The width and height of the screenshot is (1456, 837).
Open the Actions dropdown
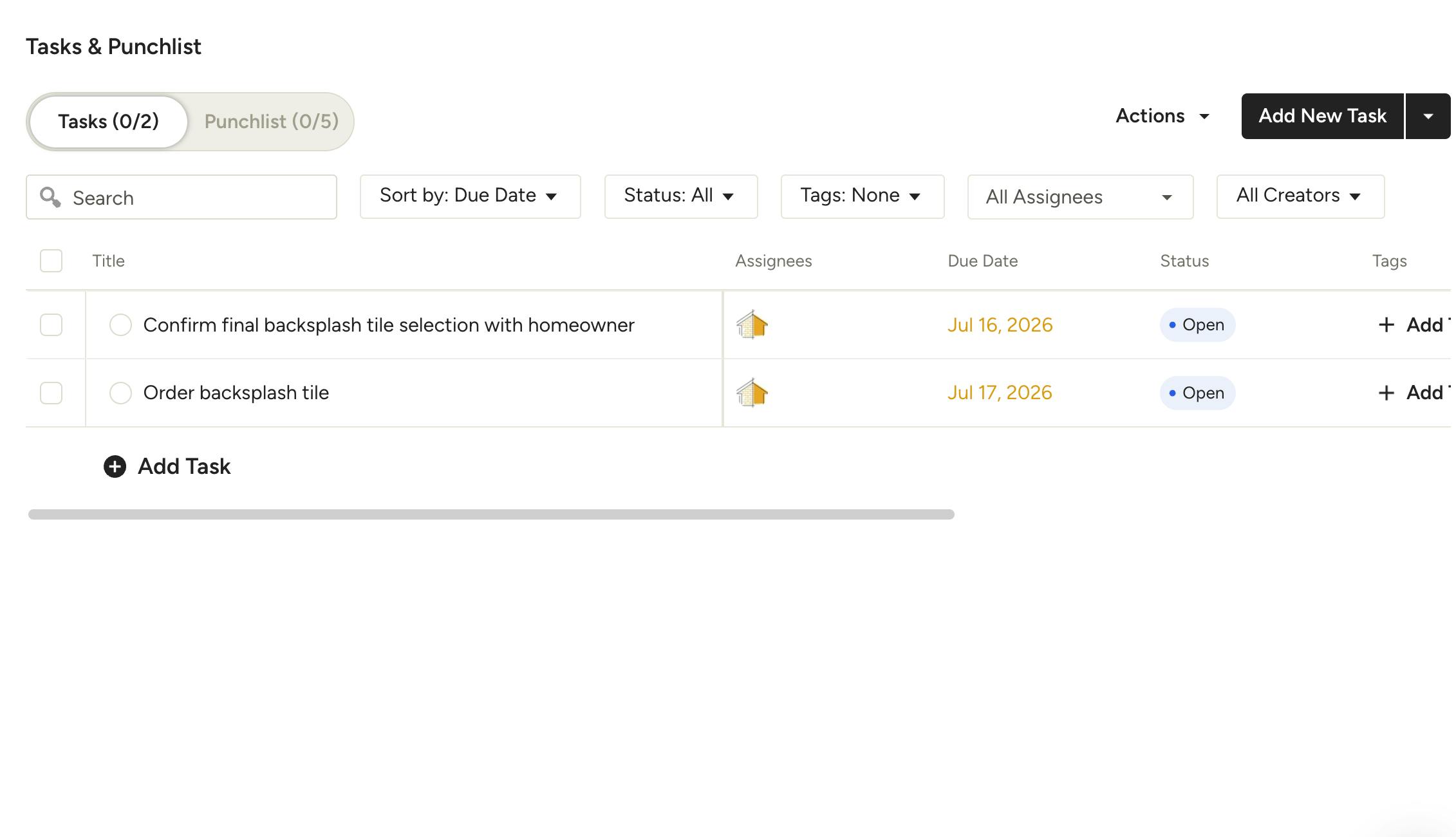pos(1162,116)
